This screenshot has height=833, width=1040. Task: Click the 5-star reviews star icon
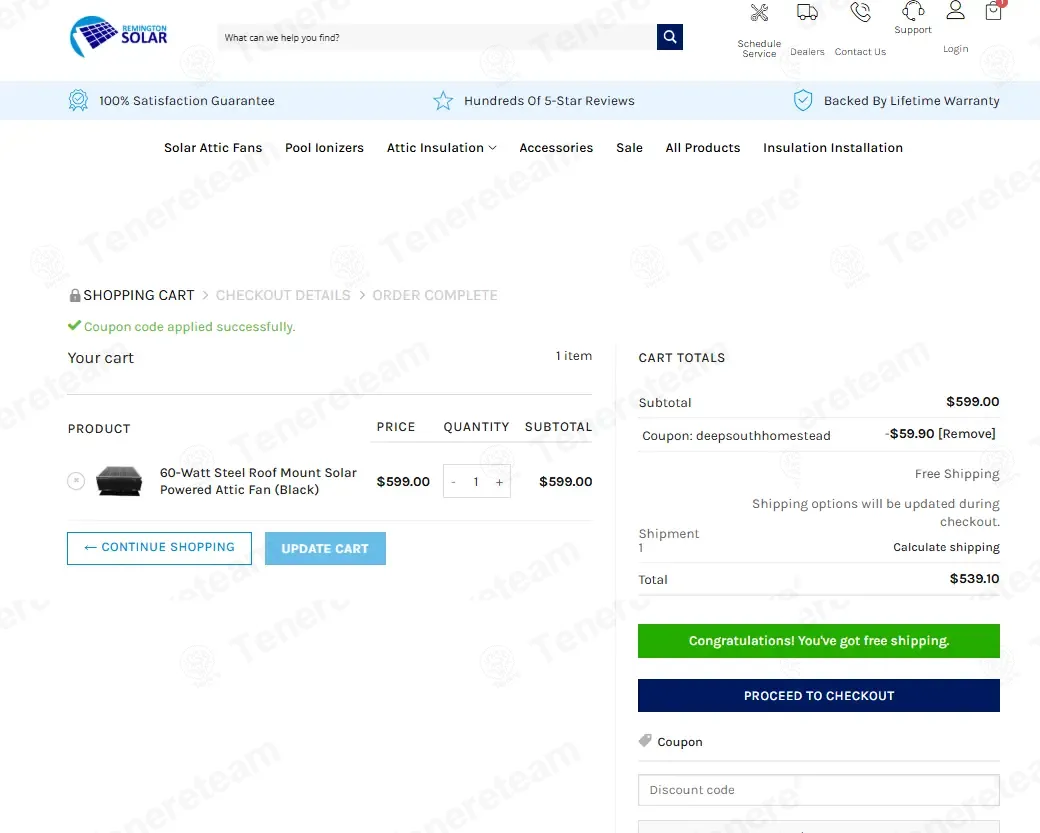coord(443,101)
